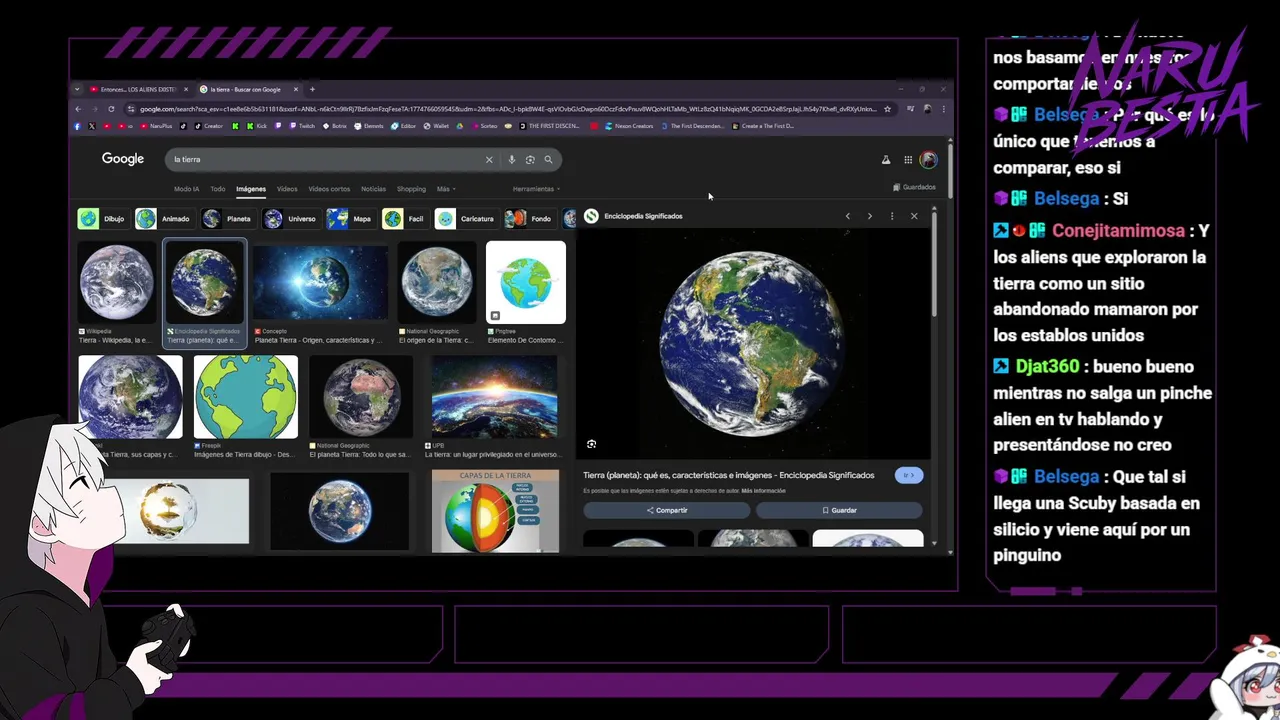Open the Chrome three-dot menu

(x=943, y=109)
